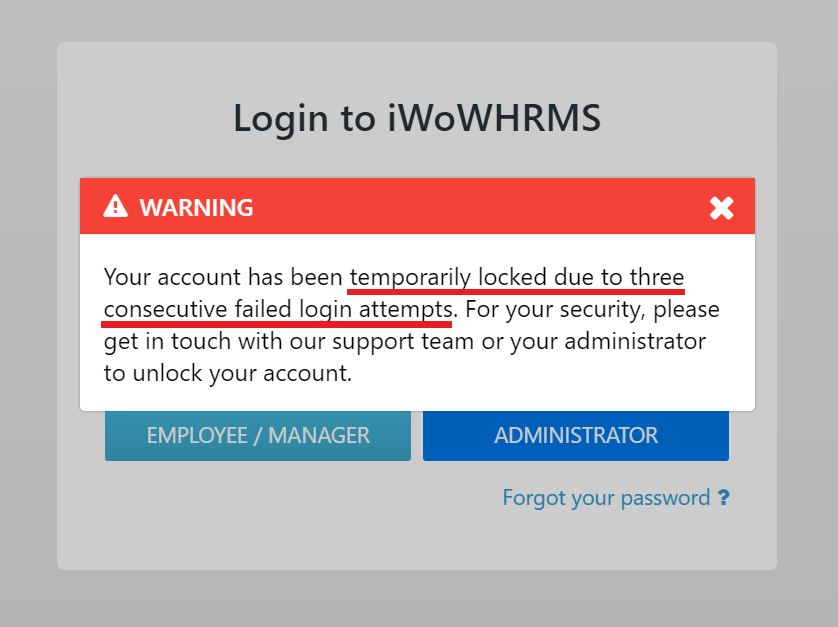Open the Forgot your password link
The height and width of the screenshot is (627, 838).
(607, 498)
